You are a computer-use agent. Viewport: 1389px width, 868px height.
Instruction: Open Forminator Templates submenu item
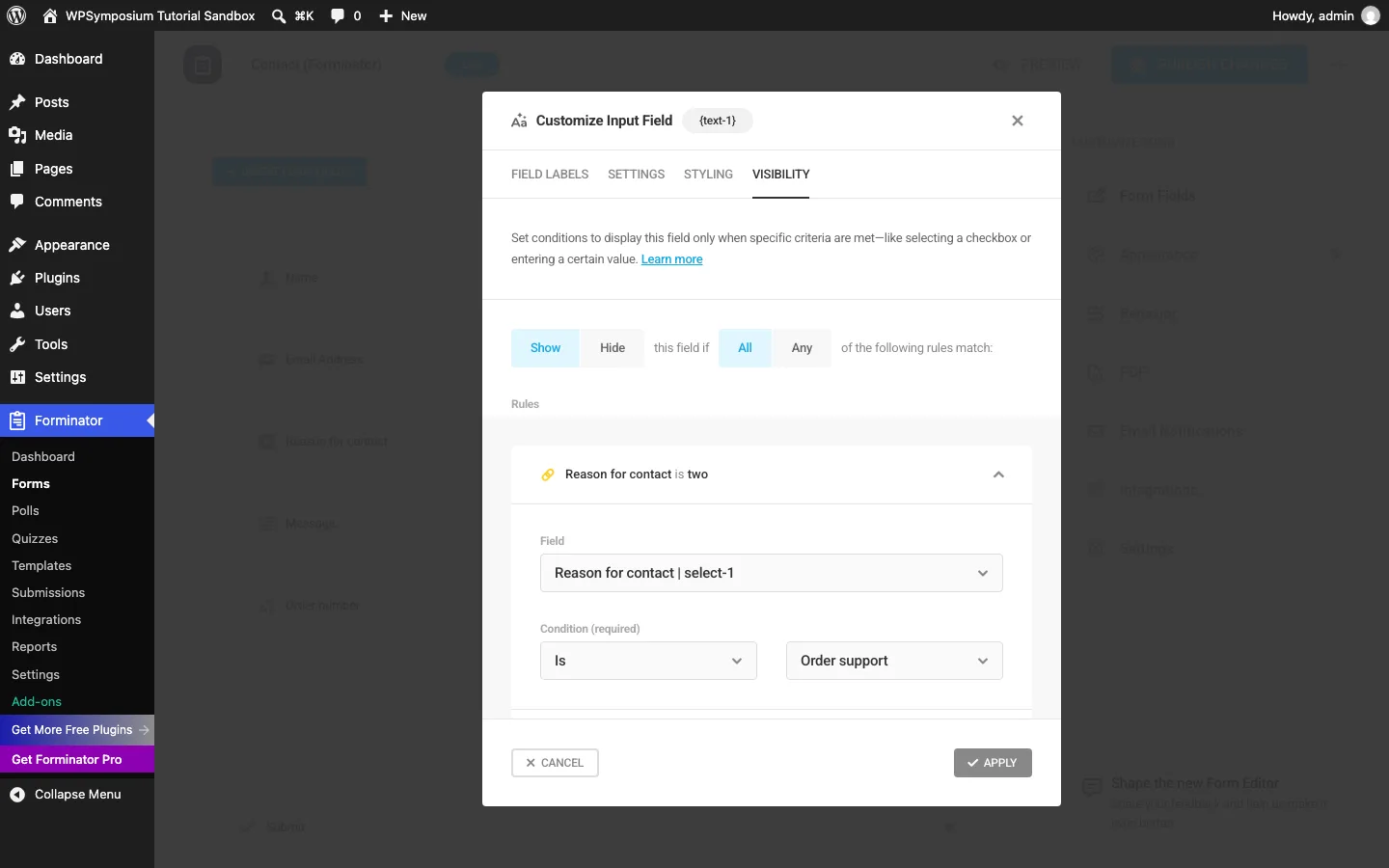coord(41,565)
